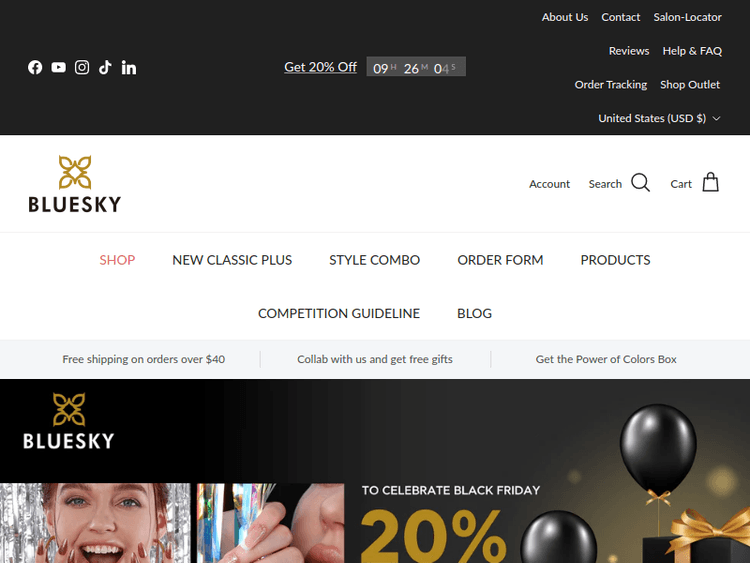Open the NEW CLASSIC PLUS menu
This screenshot has width=750, height=563.
pyautogui.click(x=232, y=260)
